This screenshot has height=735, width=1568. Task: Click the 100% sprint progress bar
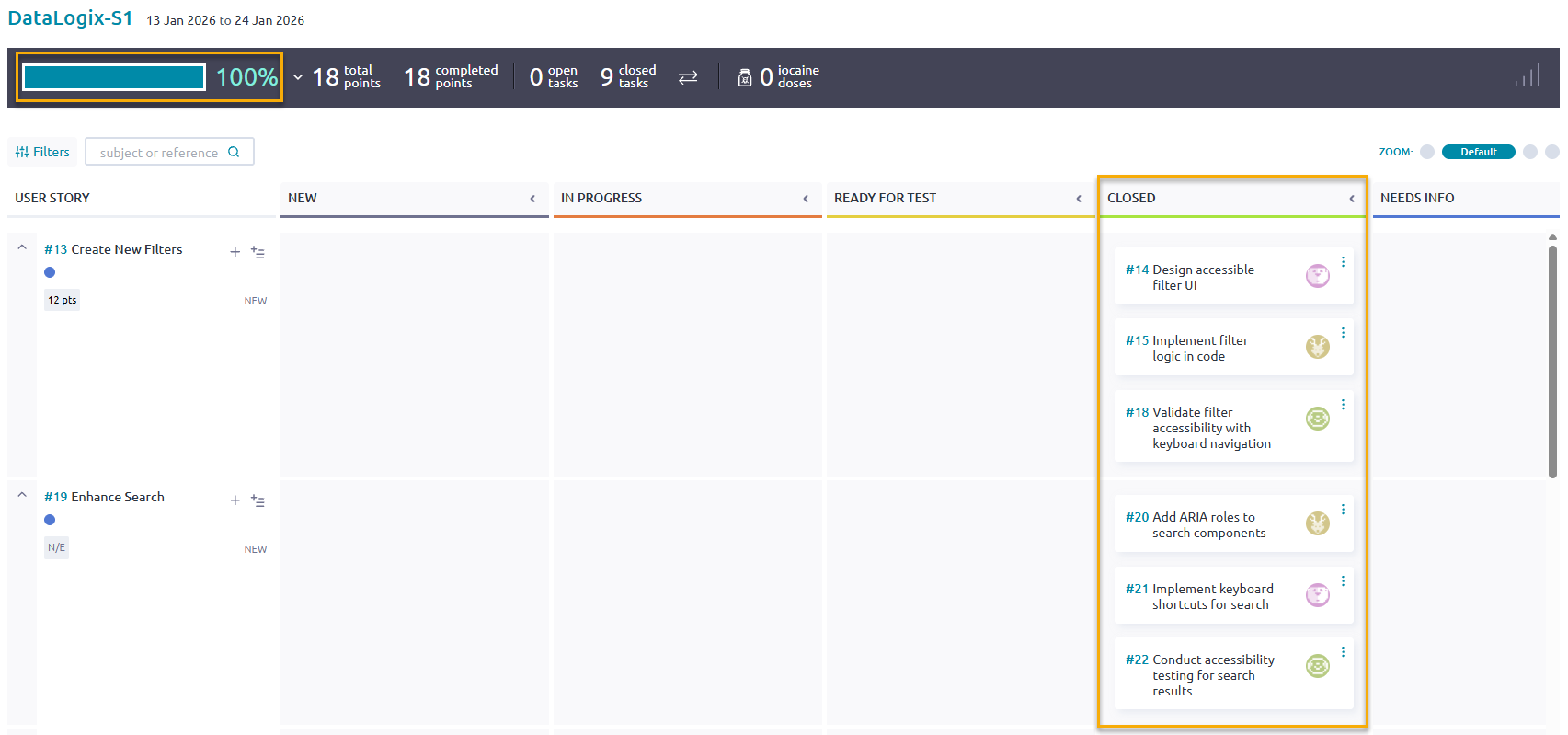coord(114,77)
